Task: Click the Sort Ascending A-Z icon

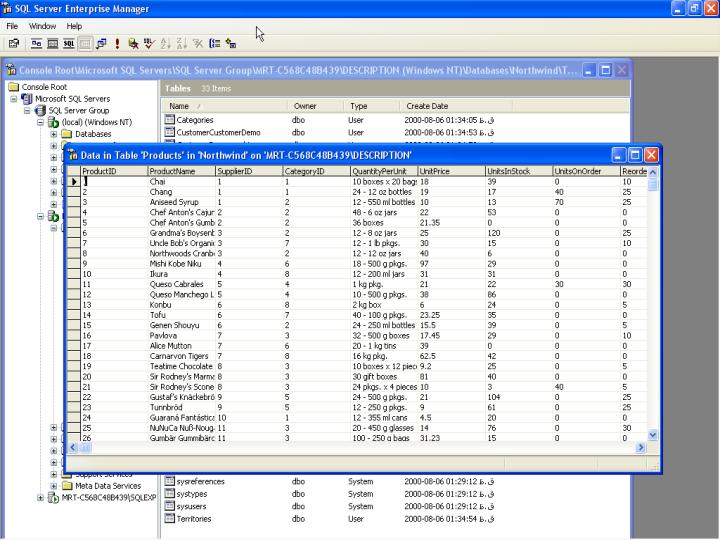Action: (x=165, y=44)
